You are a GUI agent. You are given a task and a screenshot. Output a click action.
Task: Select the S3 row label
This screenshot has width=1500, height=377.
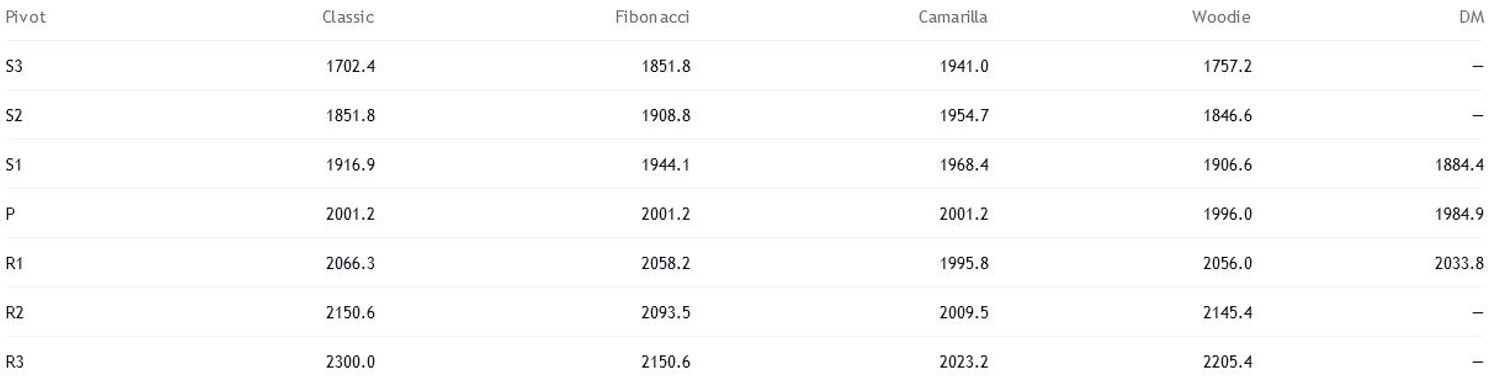(x=14, y=66)
